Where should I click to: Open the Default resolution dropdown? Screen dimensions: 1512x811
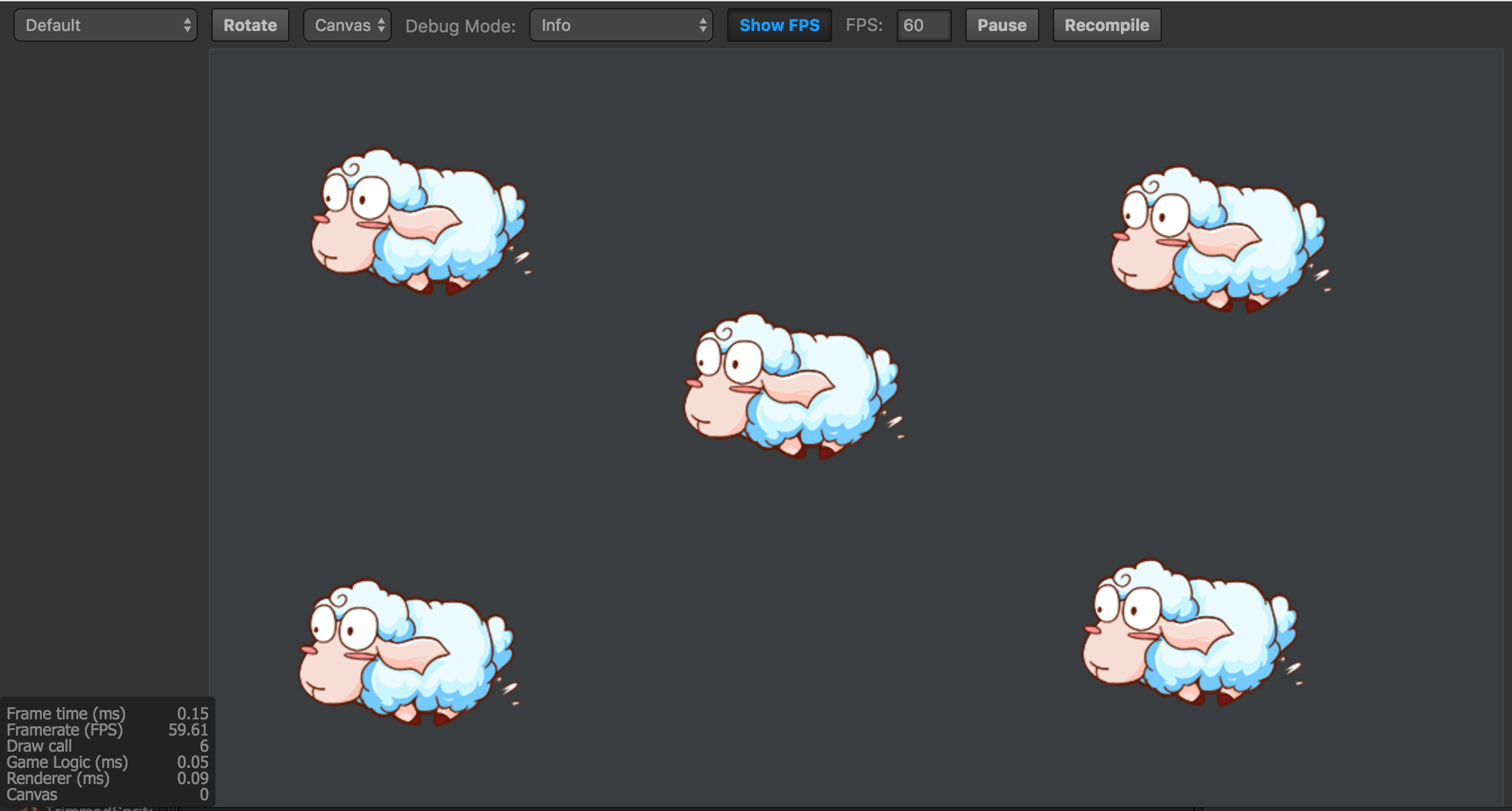tap(105, 26)
